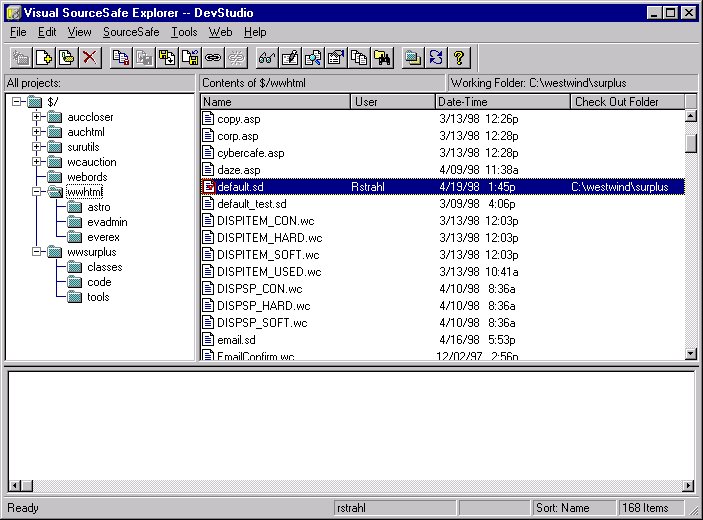This screenshot has width=703, height=520.
Task: Click the yellow question mark Help icon
Action: pyautogui.click(x=459, y=57)
